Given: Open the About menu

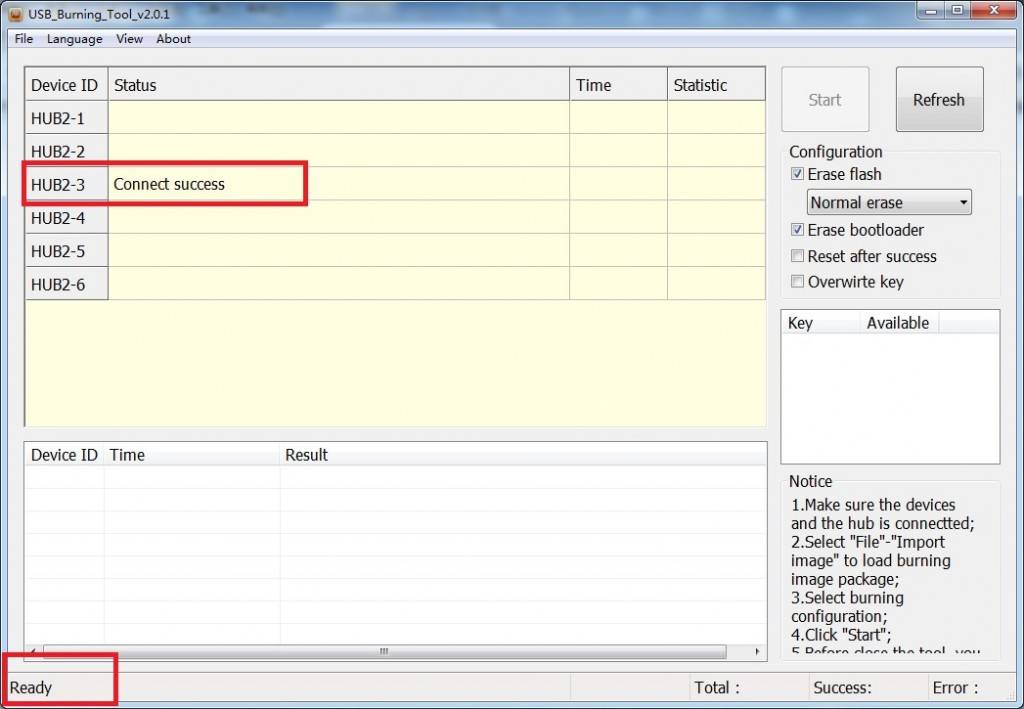Looking at the screenshot, I should tap(173, 39).
